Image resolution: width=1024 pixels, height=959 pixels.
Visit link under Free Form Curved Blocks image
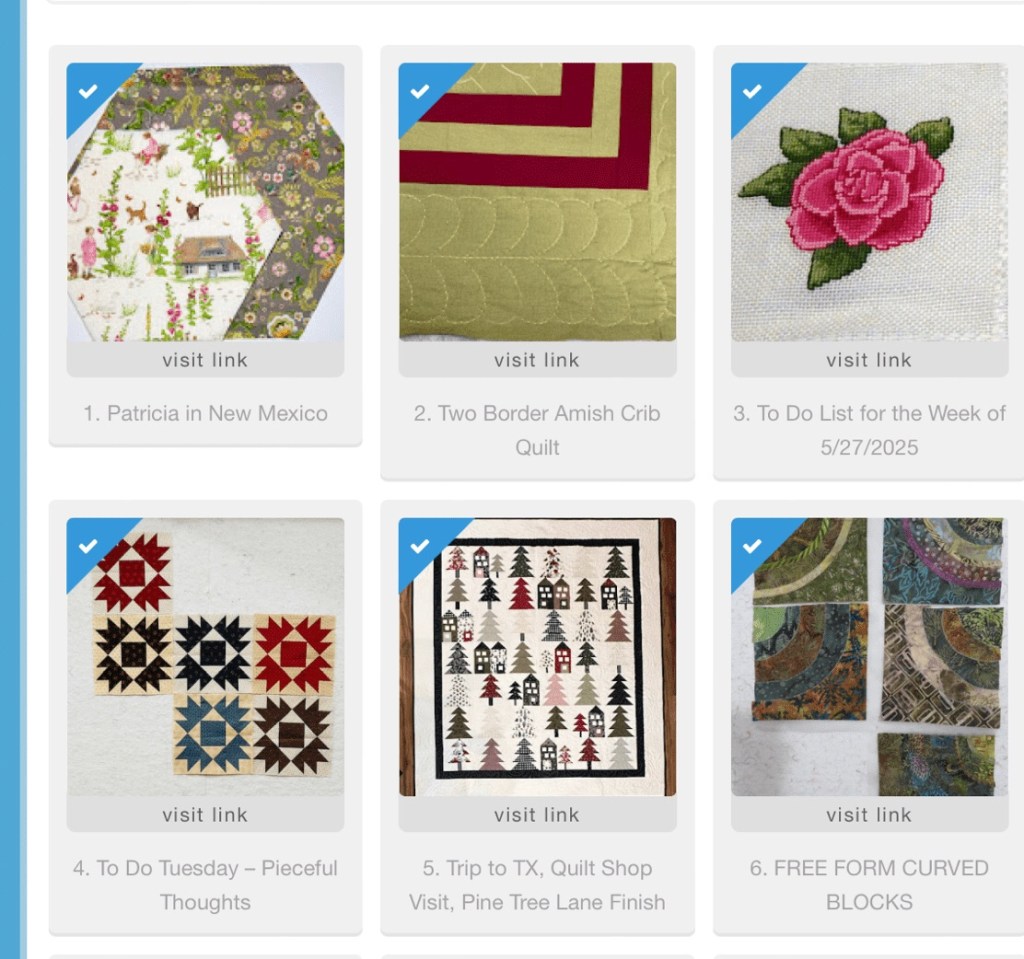pos(869,814)
